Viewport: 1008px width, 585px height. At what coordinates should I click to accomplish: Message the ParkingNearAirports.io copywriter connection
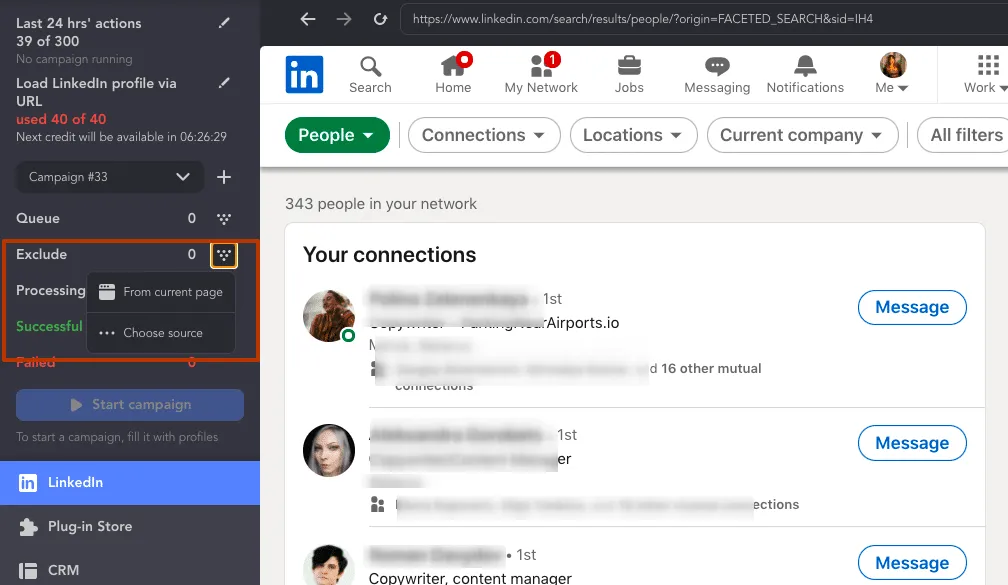(912, 307)
